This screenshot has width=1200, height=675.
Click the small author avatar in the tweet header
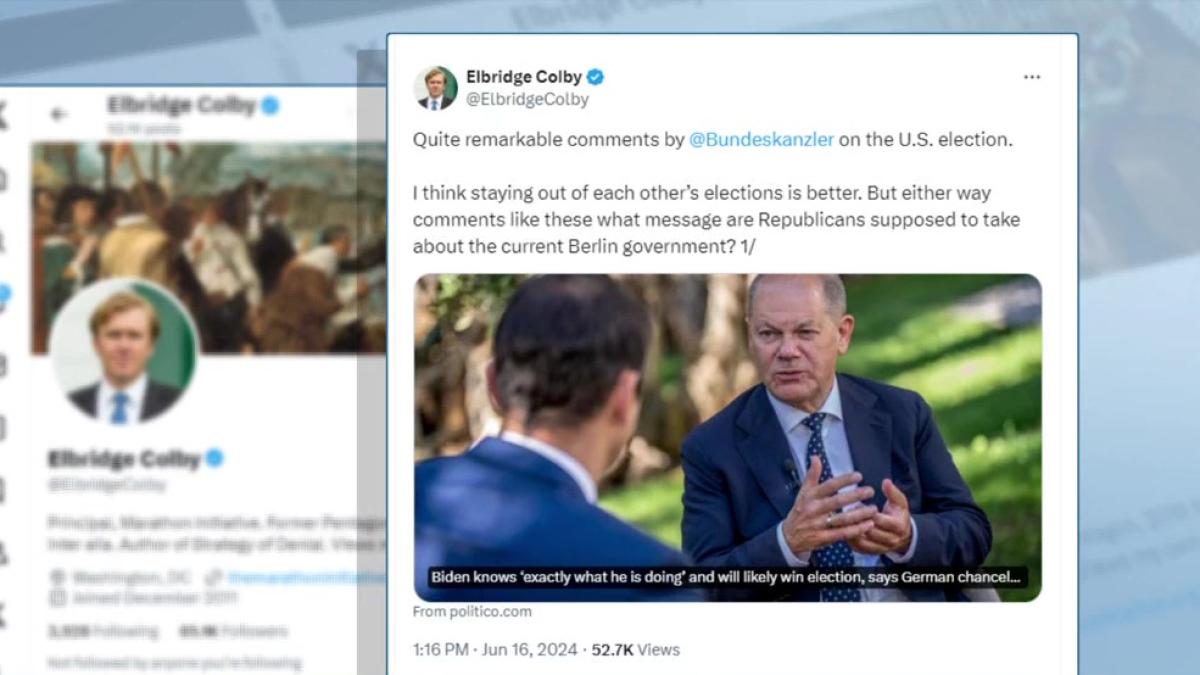click(435, 88)
